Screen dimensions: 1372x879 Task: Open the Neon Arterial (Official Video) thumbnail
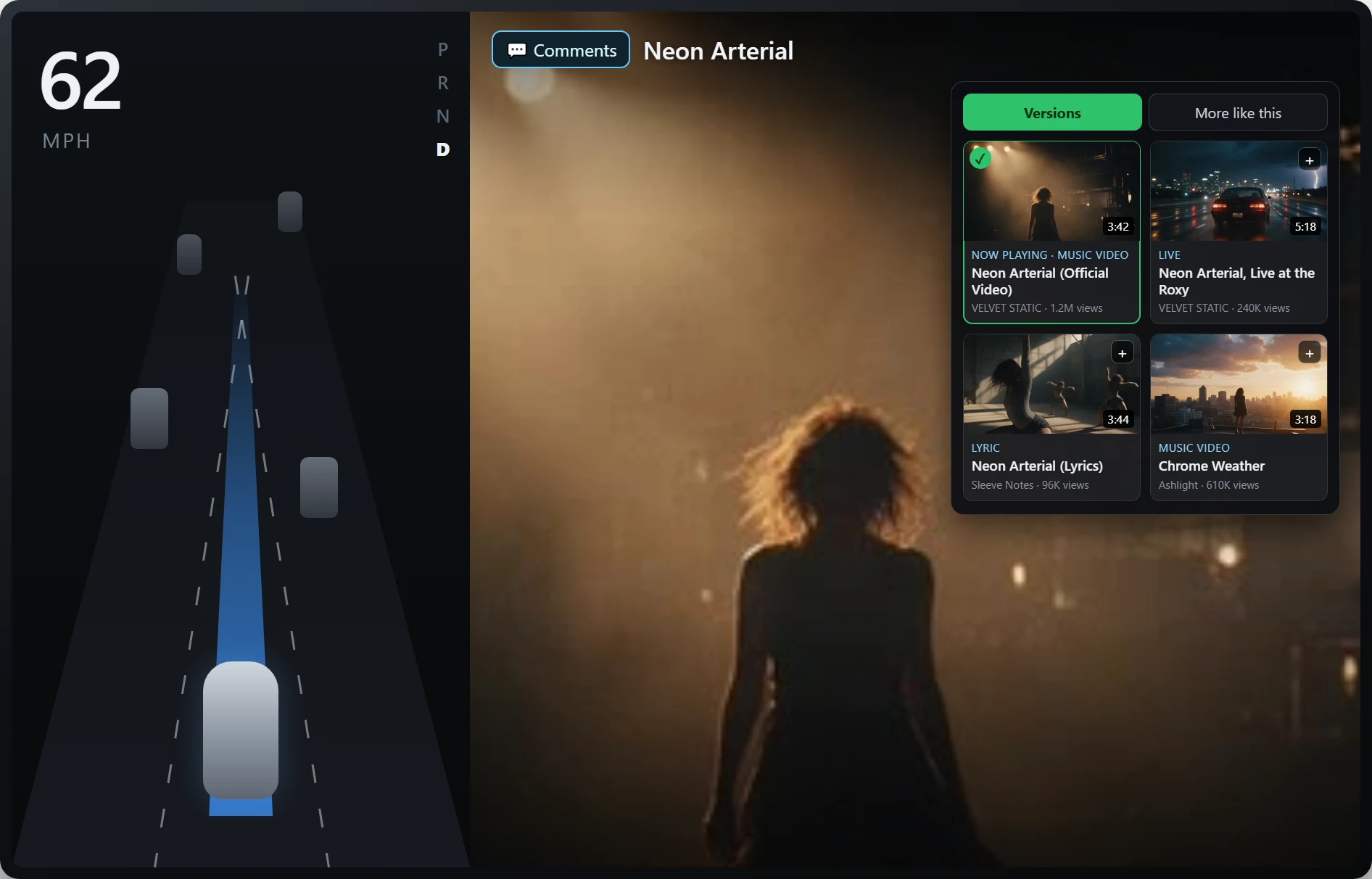(x=1051, y=191)
